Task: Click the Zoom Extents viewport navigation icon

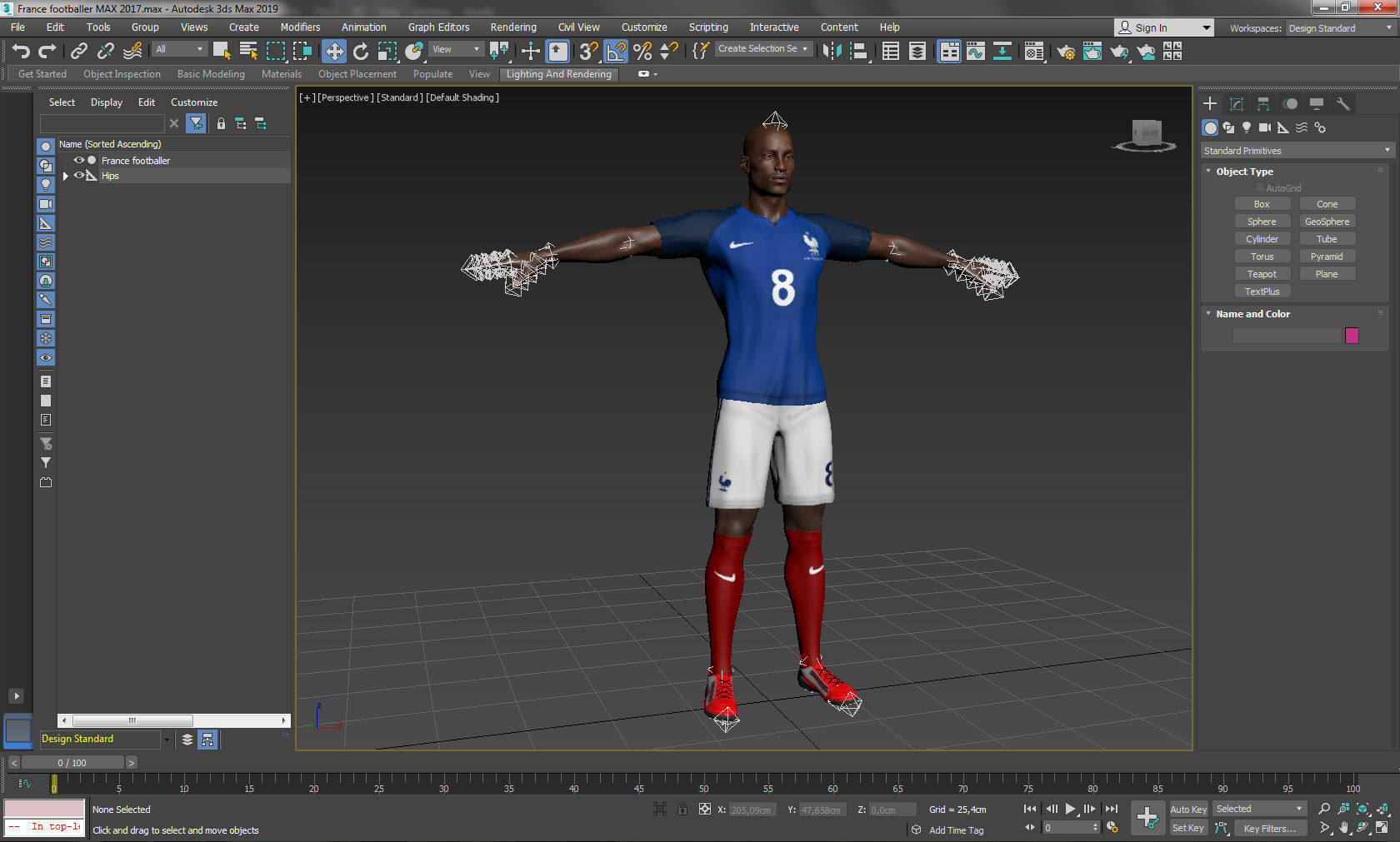Action: (1363, 809)
